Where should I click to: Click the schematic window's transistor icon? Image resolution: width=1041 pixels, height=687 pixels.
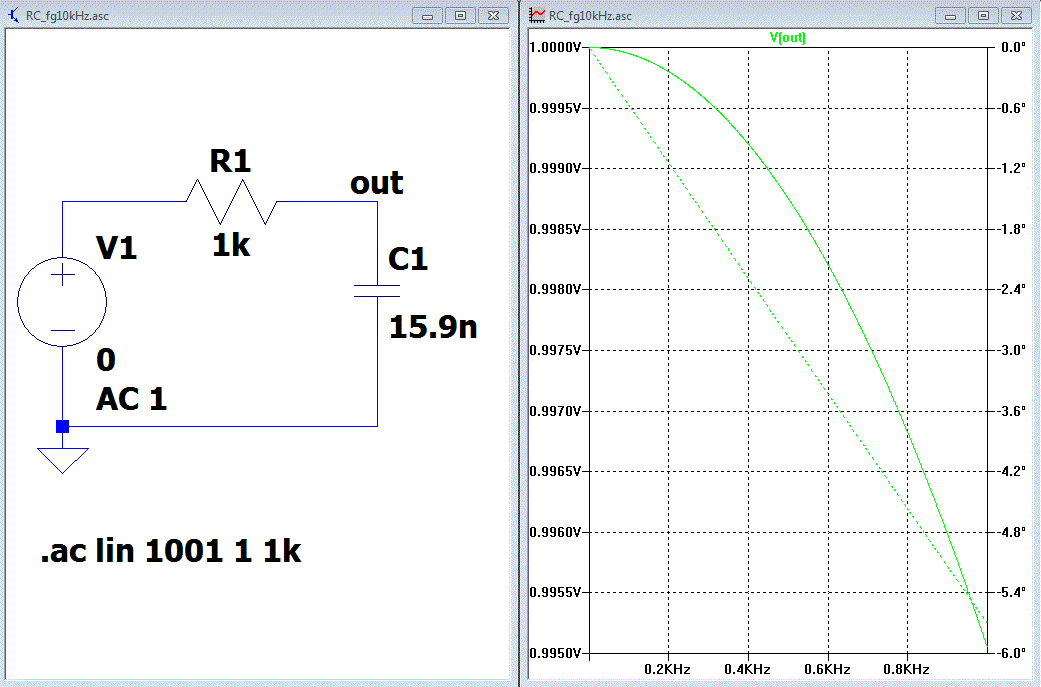tap(13, 15)
